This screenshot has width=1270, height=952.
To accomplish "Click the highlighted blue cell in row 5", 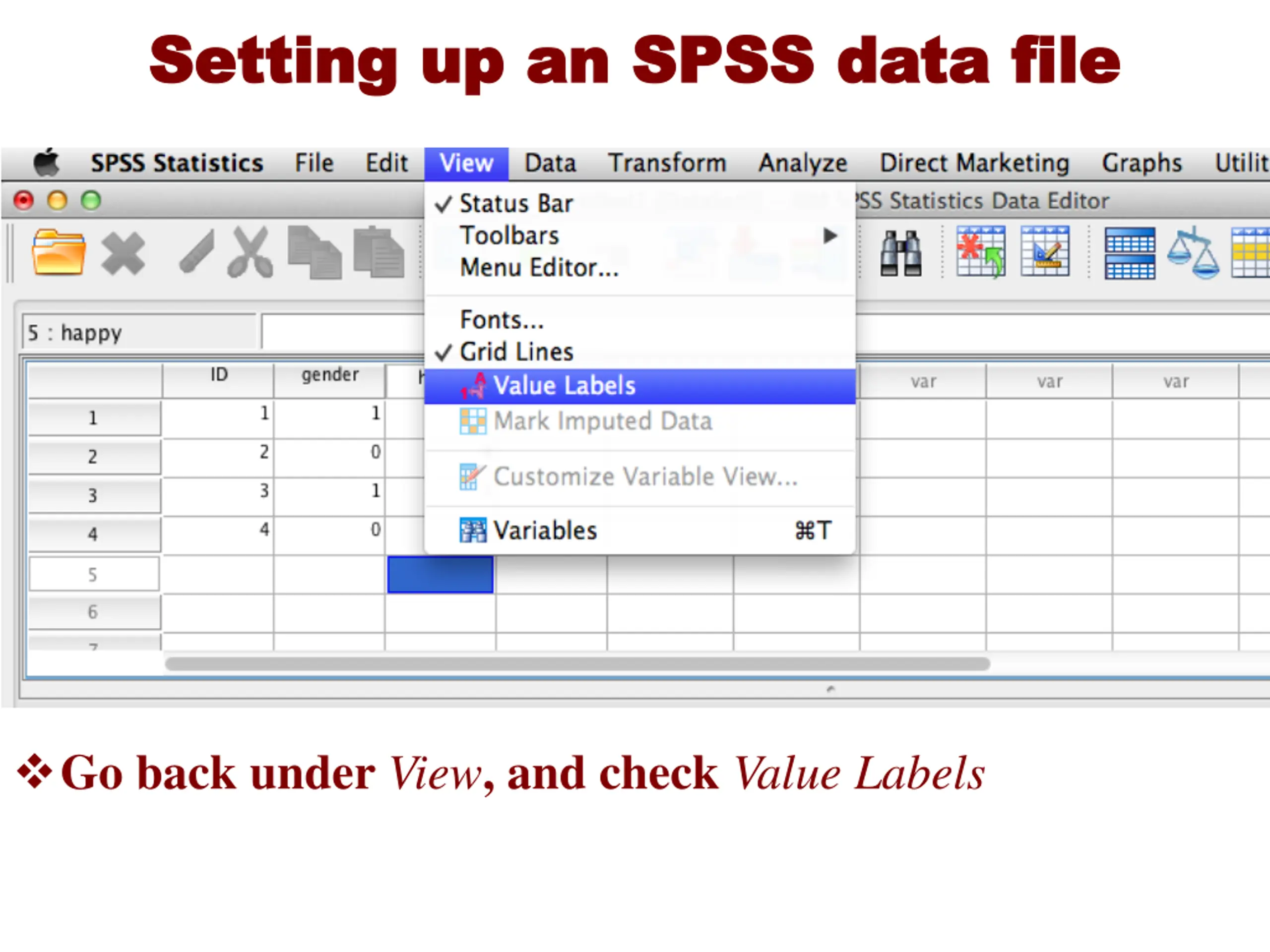I will pos(441,574).
